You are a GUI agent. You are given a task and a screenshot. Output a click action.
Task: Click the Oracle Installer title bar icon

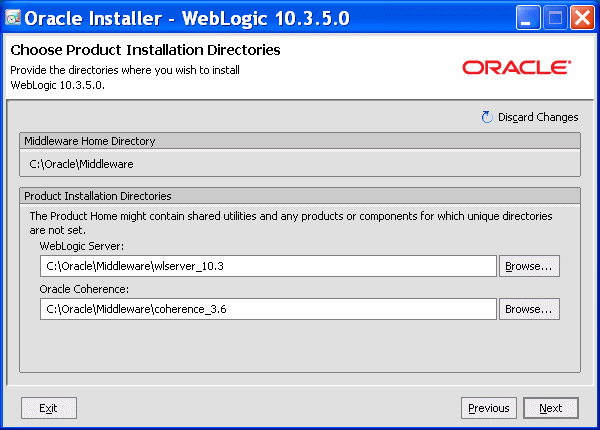click(x=13, y=17)
